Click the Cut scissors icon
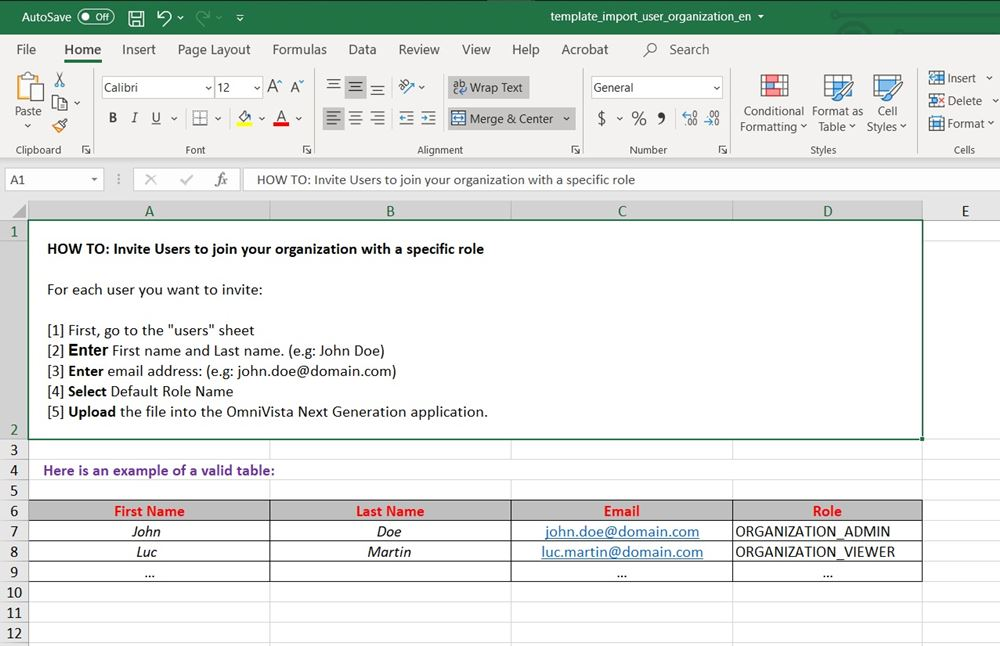Screen dimensions: 1000x646 pyautogui.click(x=60, y=80)
